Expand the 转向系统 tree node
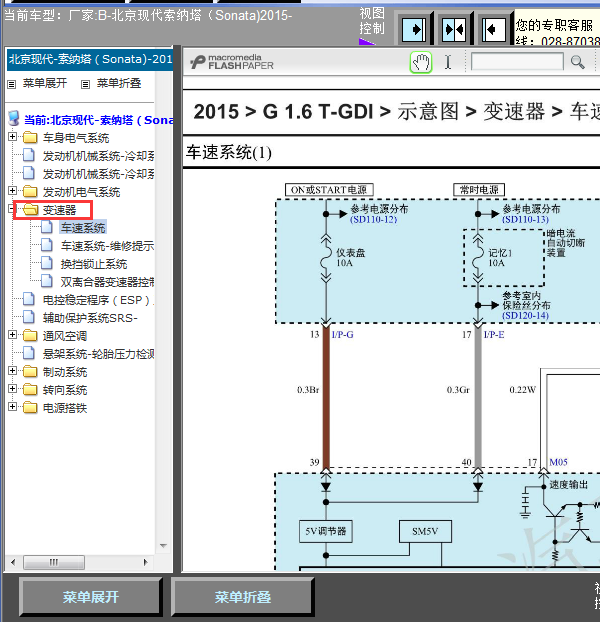 12,388
